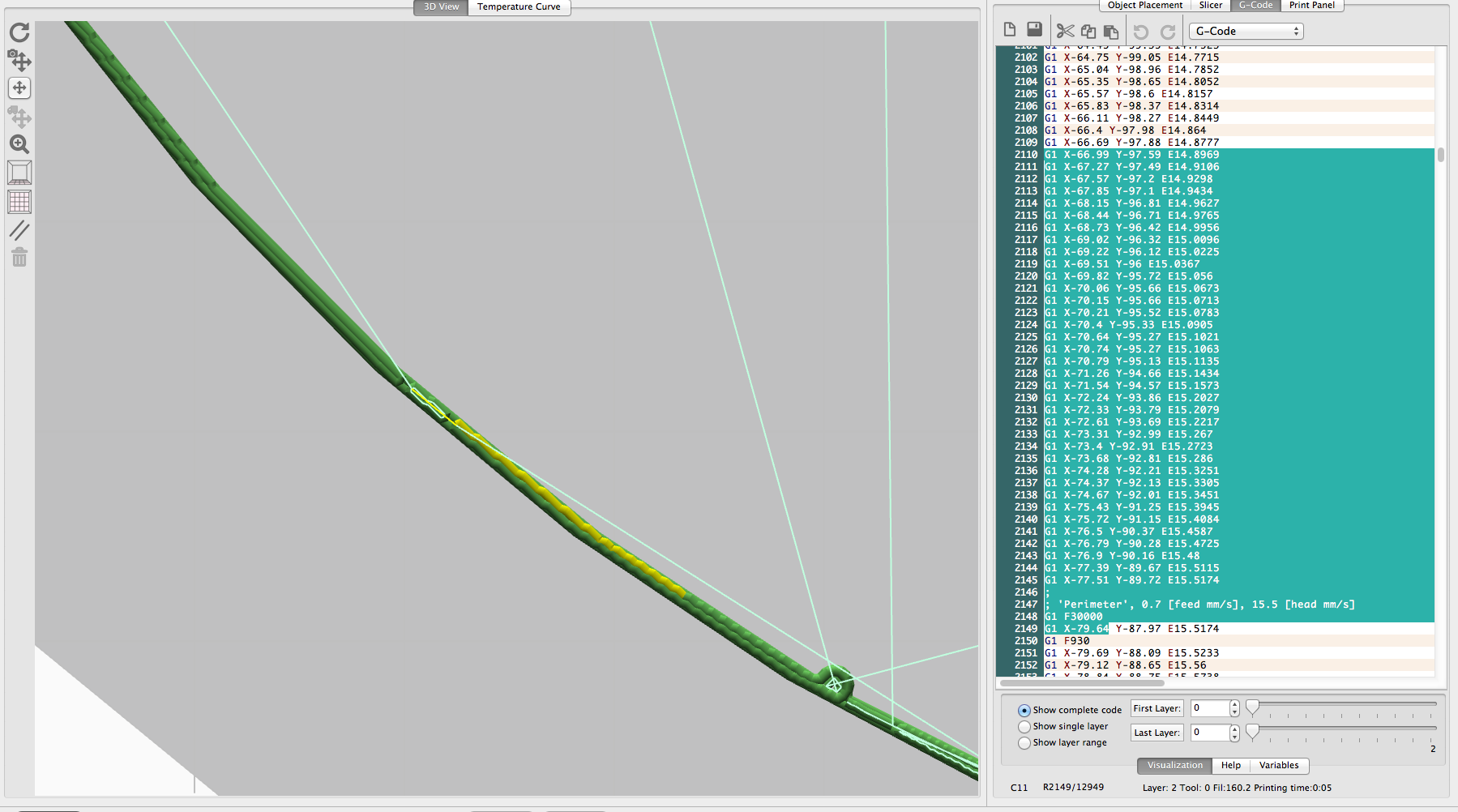Activate the zoom magnifier tool
Viewport: 1458px width, 812px height.
coord(19,144)
